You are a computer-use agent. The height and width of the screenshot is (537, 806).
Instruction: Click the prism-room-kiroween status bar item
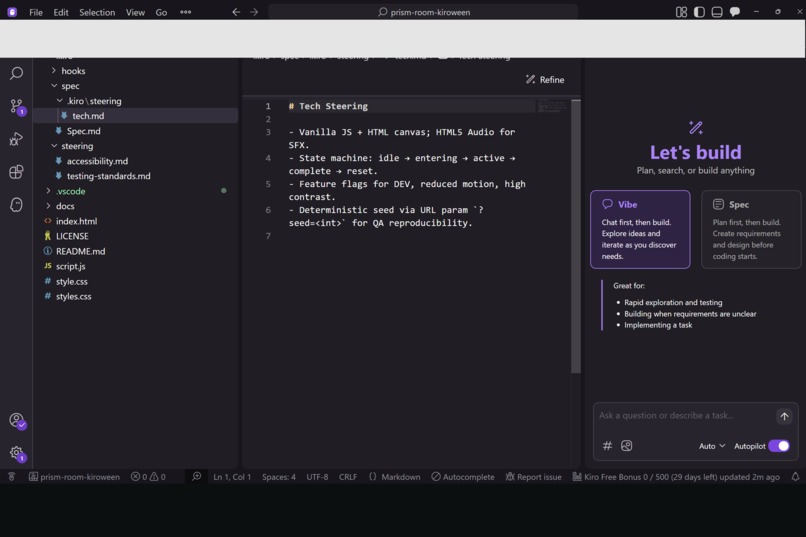74,477
